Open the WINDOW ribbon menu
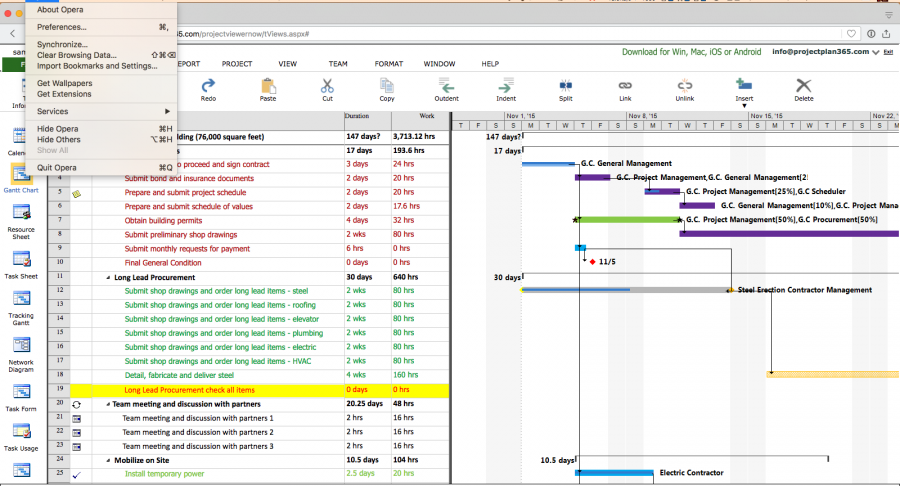 (439, 64)
